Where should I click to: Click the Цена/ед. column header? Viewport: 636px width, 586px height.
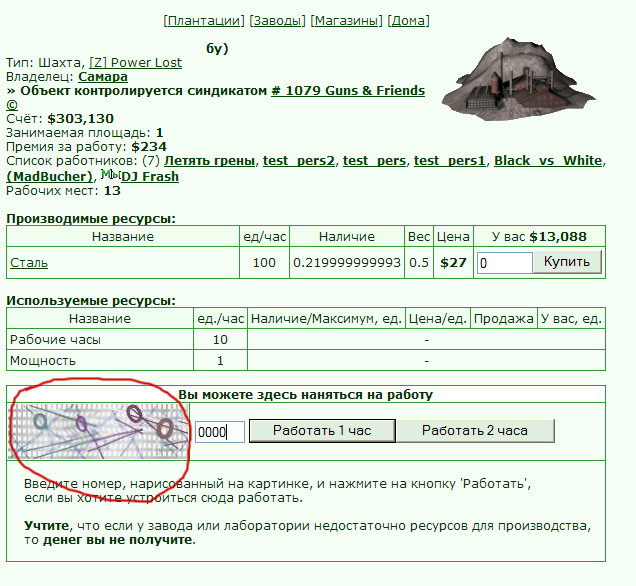point(438,319)
